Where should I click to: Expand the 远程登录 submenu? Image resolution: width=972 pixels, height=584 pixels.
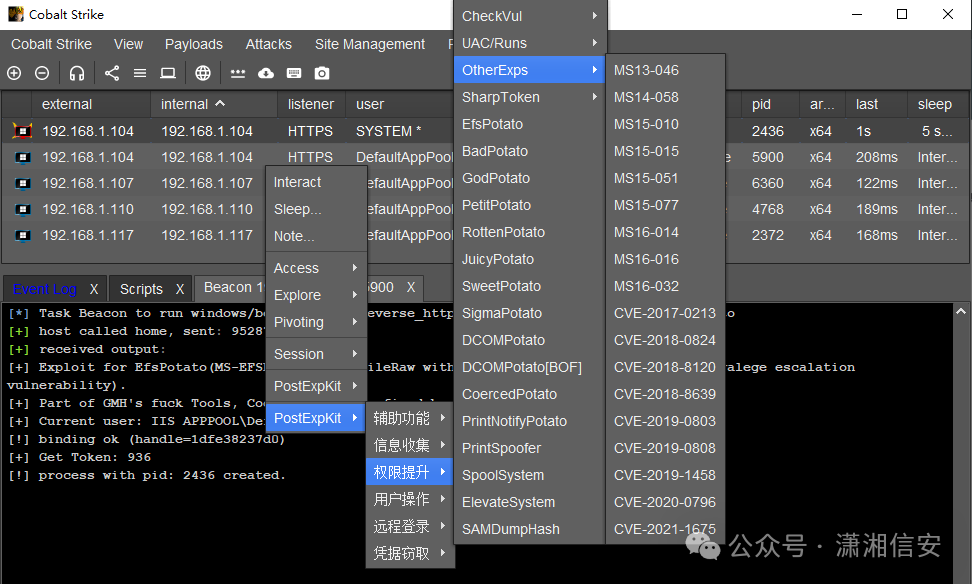(x=410, y=526)
